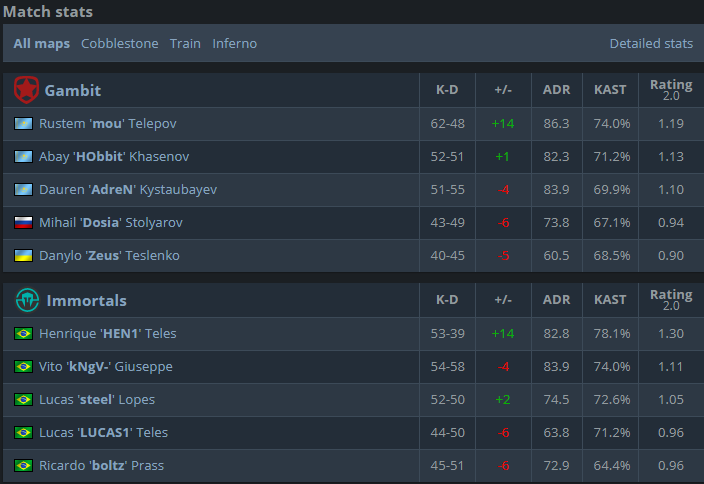Click the Gambit team name link
This screenshot has width=704, height=484.
click(x=73, y=91)
